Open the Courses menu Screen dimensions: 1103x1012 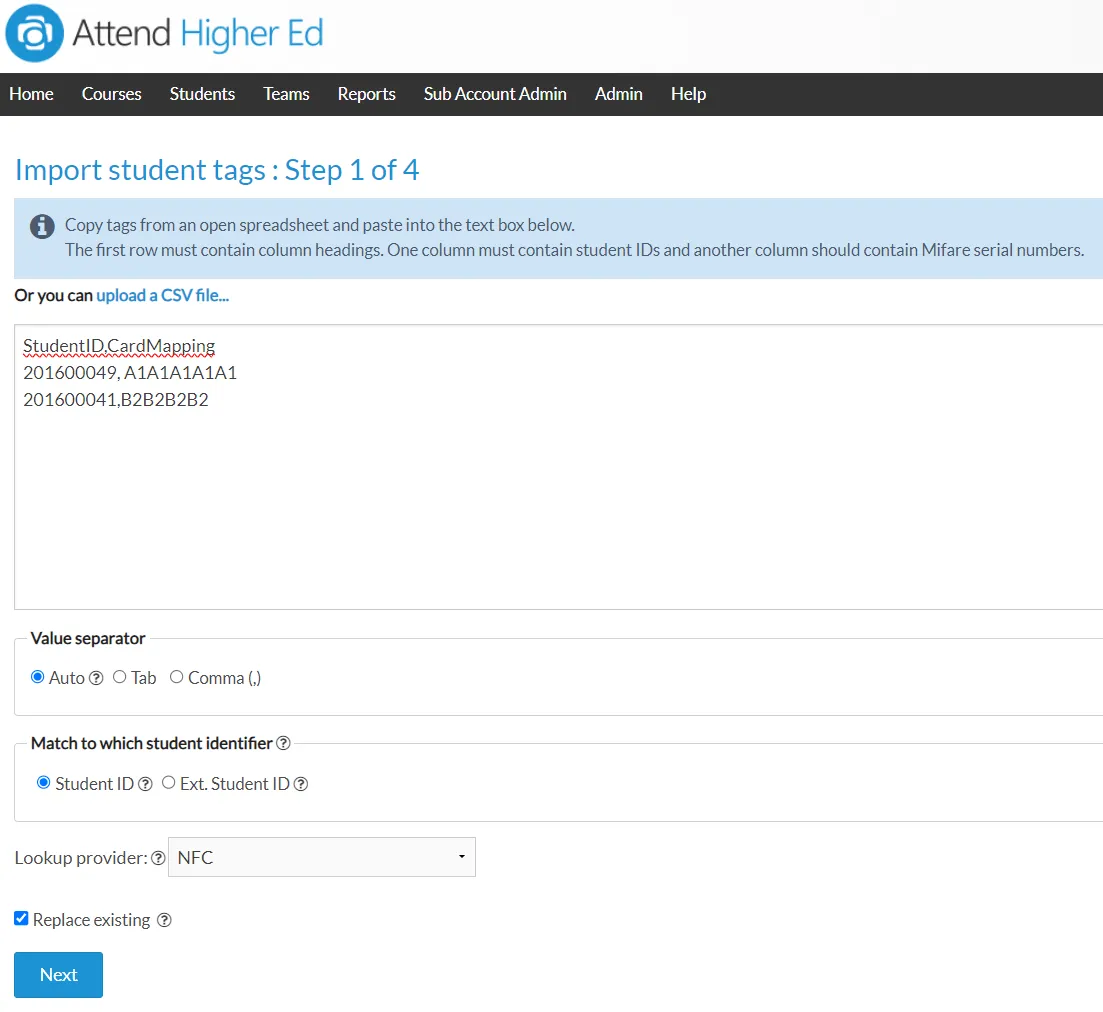click(111, 94)
